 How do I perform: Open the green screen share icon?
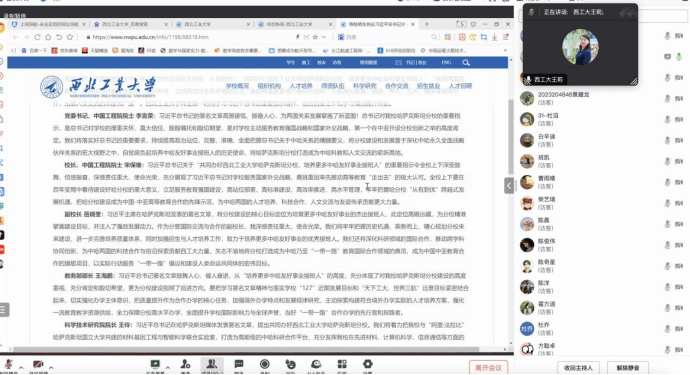point(155,364)
